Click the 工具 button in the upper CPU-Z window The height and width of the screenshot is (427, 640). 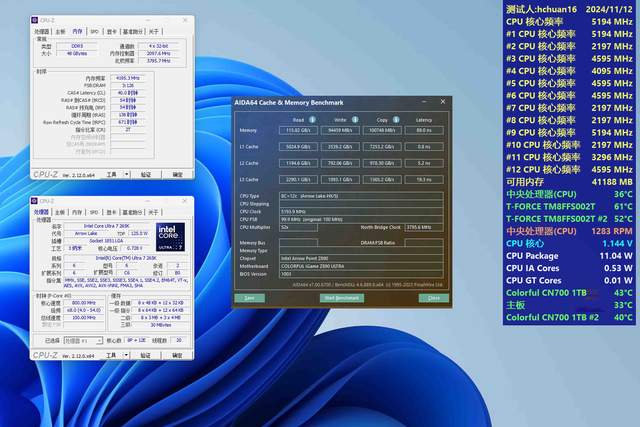tap(111, 175)
